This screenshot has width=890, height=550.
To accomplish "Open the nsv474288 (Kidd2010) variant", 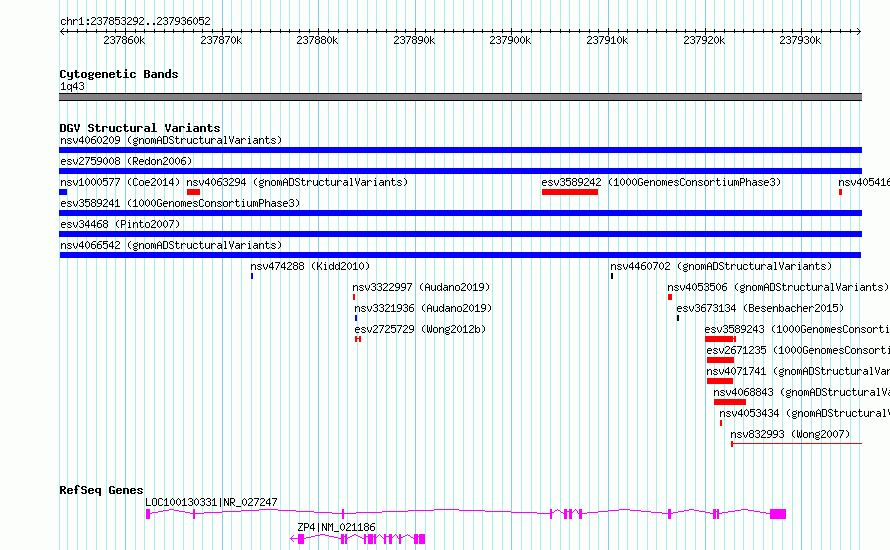I will click(310, 266).
